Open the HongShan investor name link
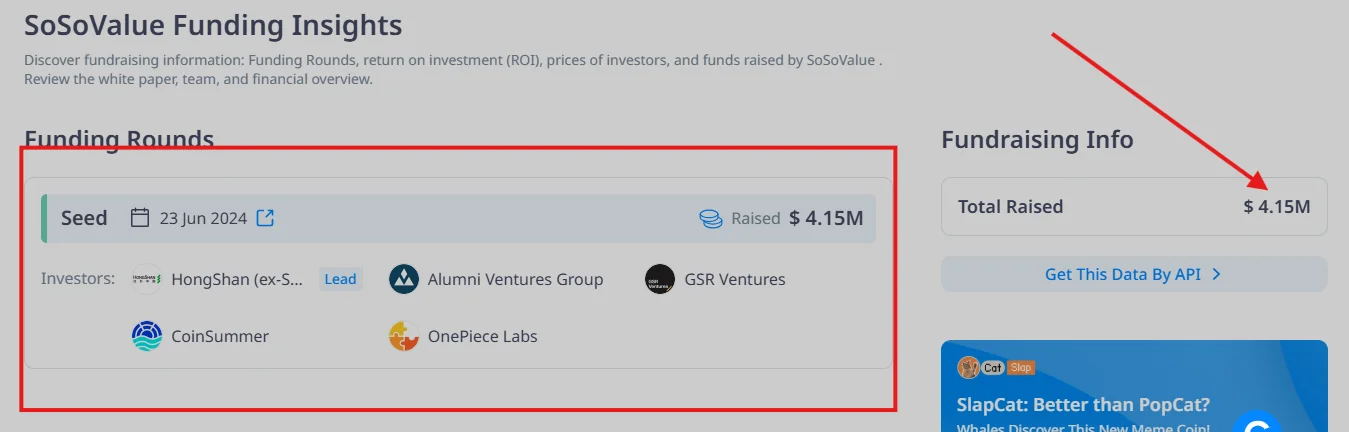Image resolution: width=1349 pixels, height=432 pixels. pyautogui.click(x=237, y=279)
